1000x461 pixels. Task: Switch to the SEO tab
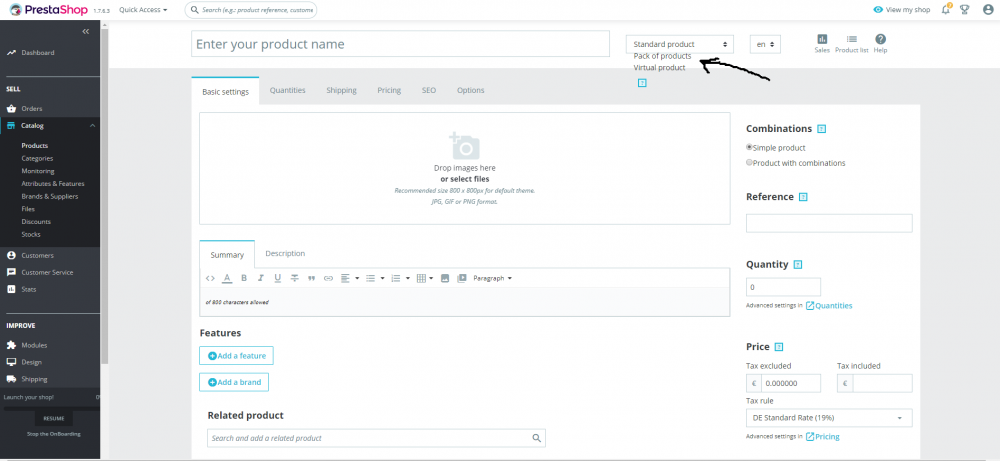tap(429, 91)
